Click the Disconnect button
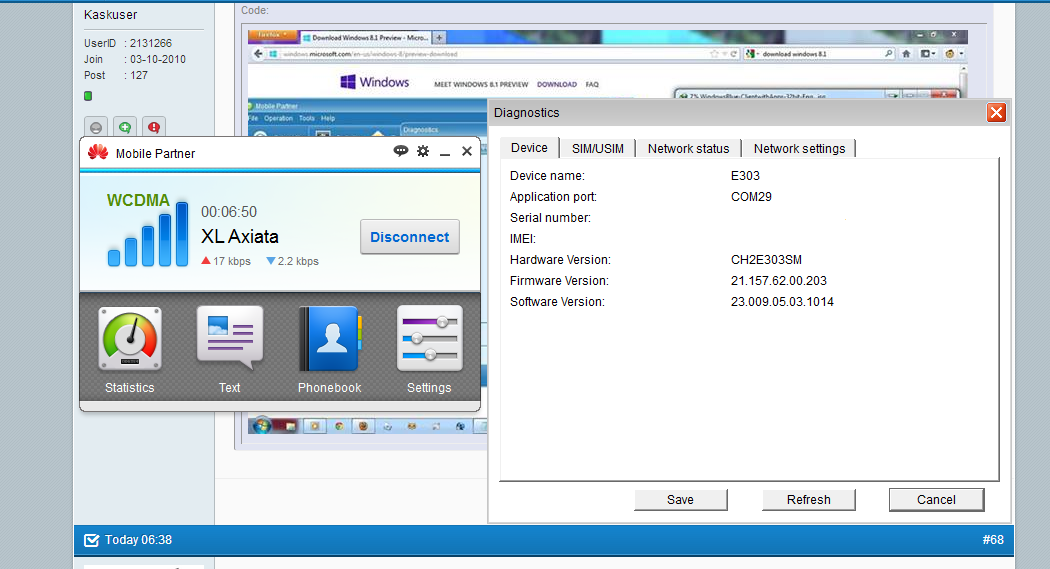This screenshot has height=569, width=1050. 410,237
